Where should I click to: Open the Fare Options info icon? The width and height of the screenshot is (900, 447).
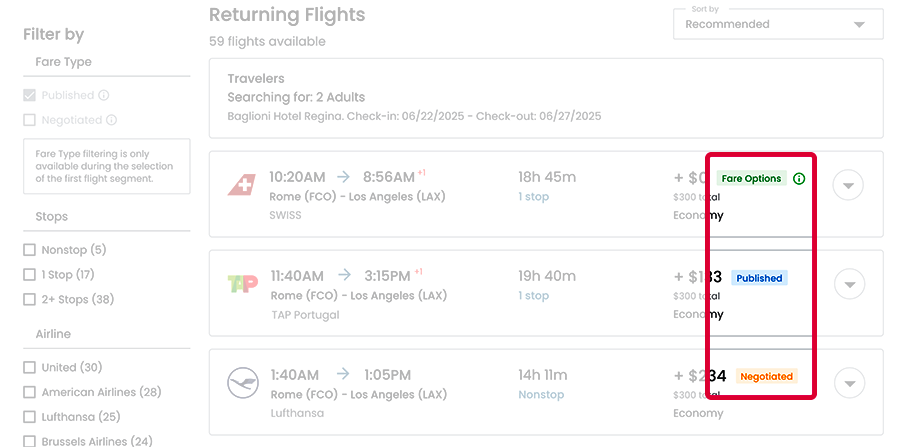tap(798, 179)
